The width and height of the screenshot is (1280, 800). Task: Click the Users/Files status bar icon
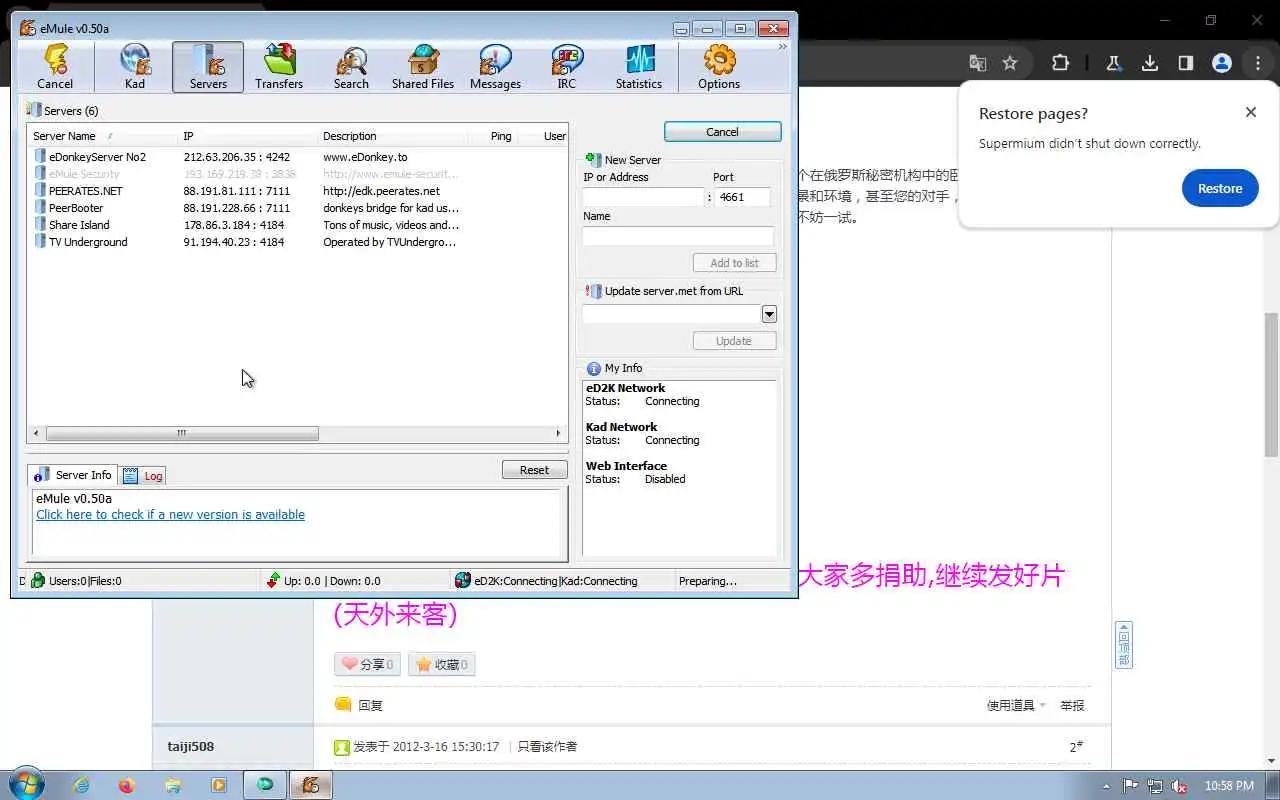(x=38, y=580)
